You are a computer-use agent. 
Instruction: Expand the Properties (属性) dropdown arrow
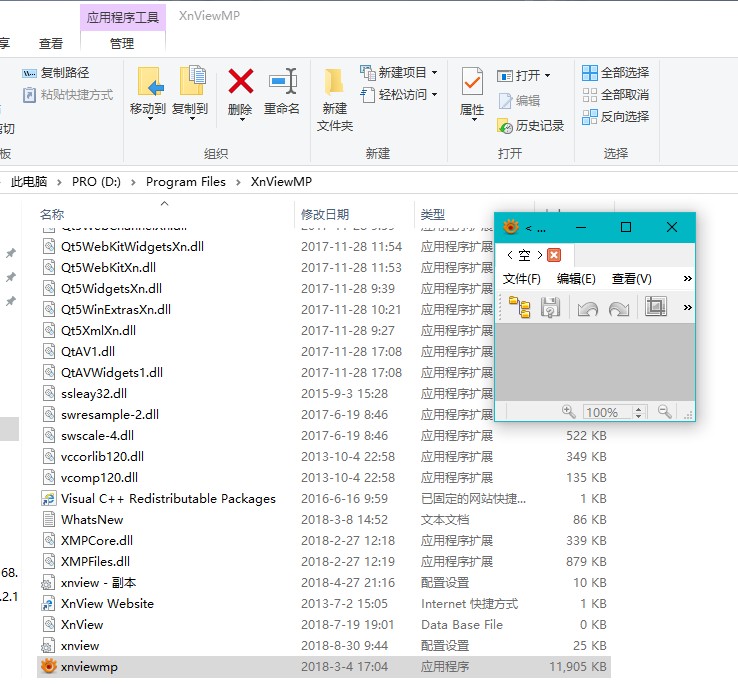click(x=474, y=120)
